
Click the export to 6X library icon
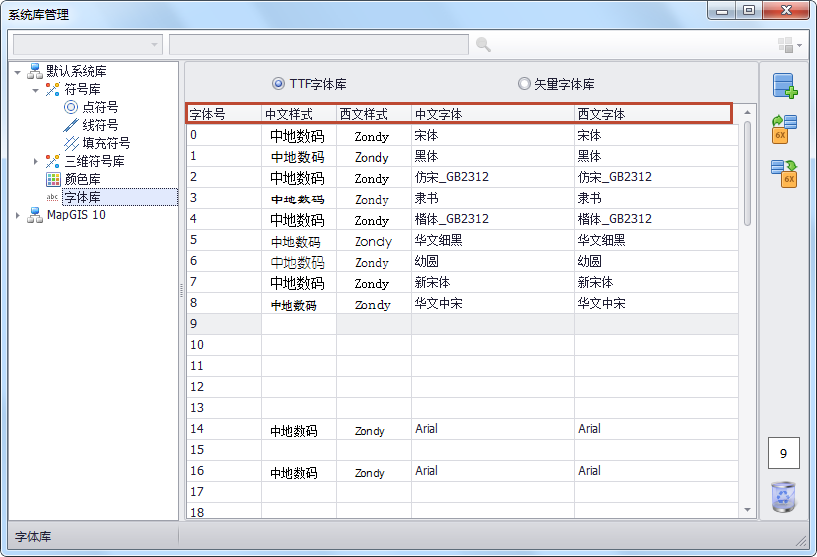784,173
